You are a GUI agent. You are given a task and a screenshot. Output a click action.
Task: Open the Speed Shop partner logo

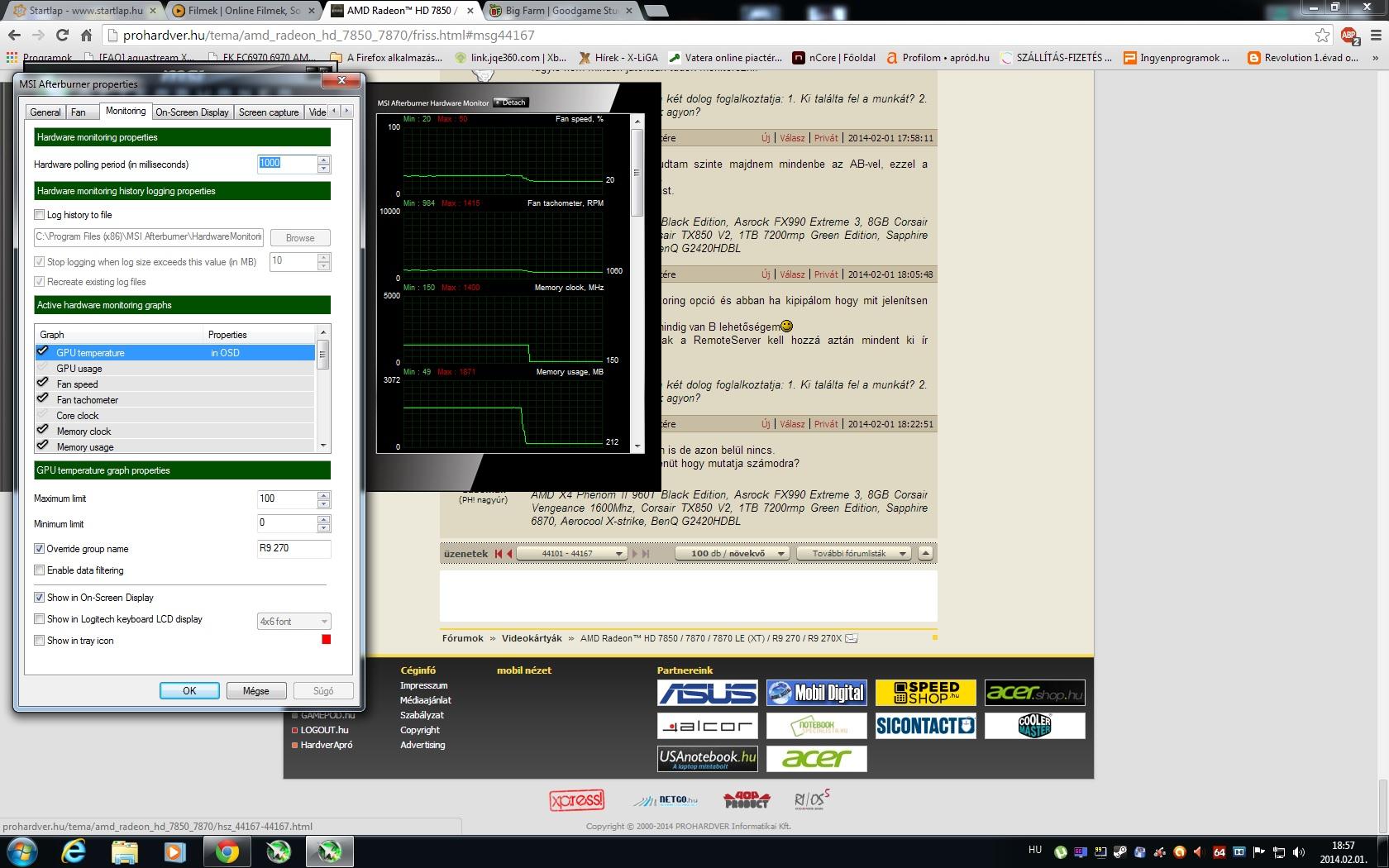pyautogui.click(x=926, y=693)
